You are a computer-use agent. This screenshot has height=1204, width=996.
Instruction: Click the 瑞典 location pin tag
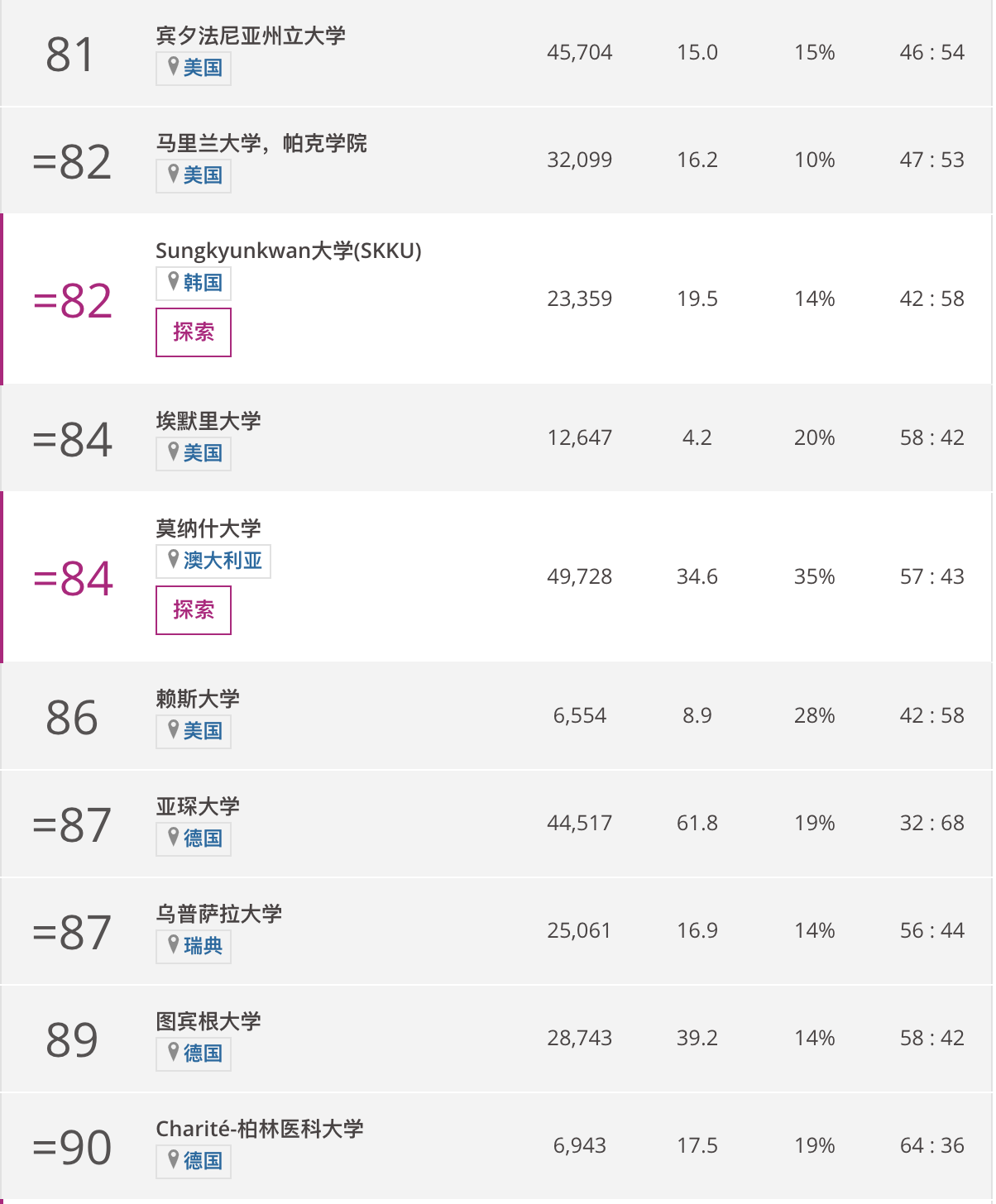[x=194, y=947]
